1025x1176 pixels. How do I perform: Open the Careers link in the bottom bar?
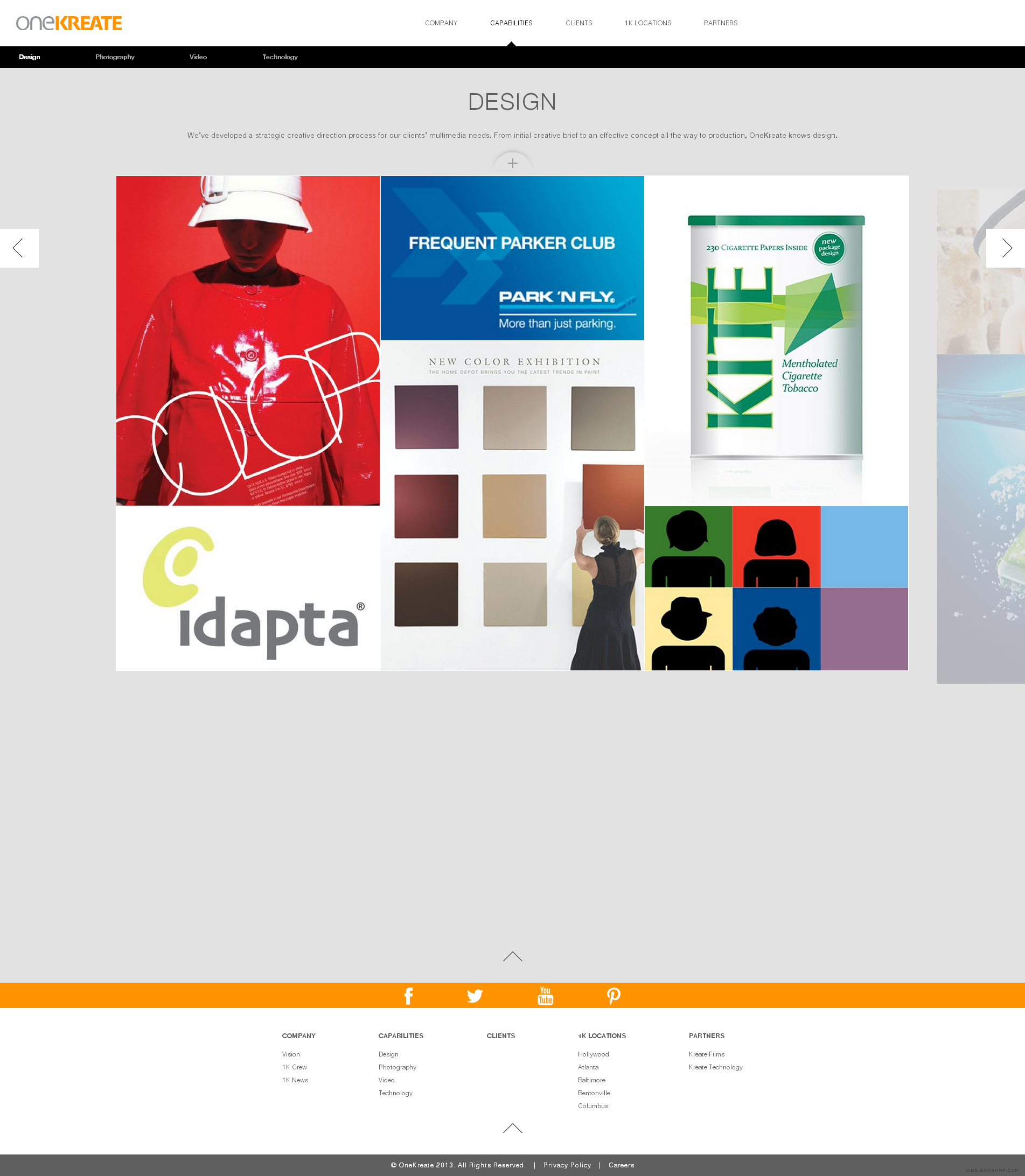point(621,1165)
